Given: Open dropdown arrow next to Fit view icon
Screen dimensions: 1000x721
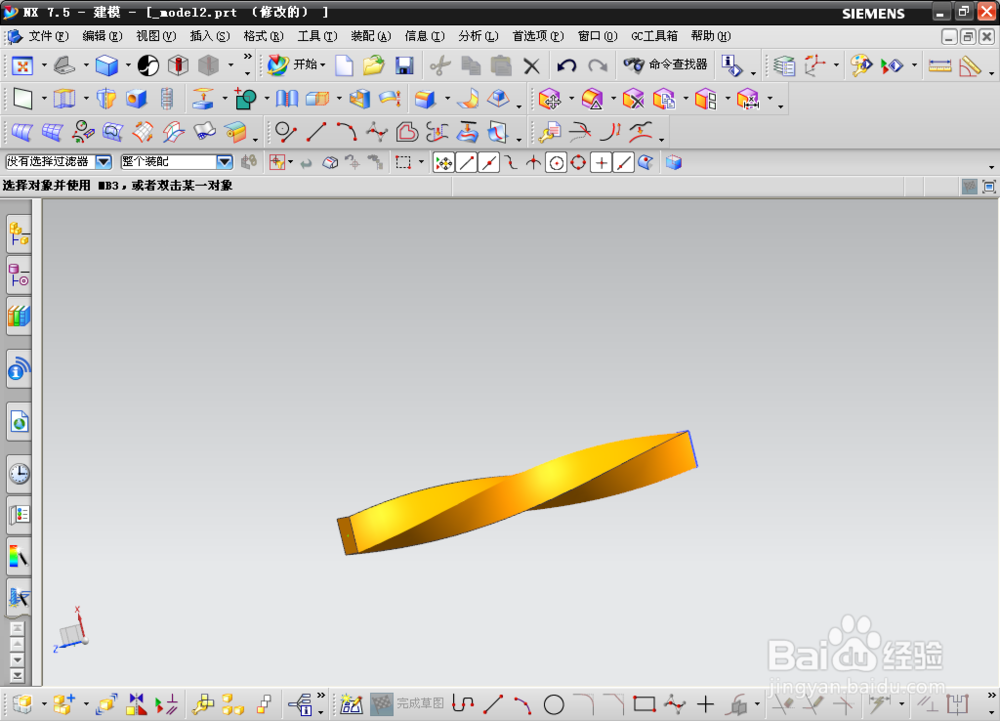Looking at the screenshot, I should (x=44, y=65).
